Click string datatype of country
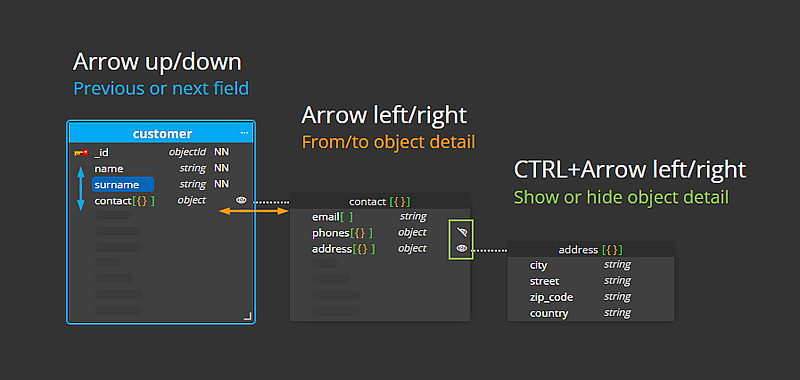Viewport: 800px width, 380px height. coord(617,313)
